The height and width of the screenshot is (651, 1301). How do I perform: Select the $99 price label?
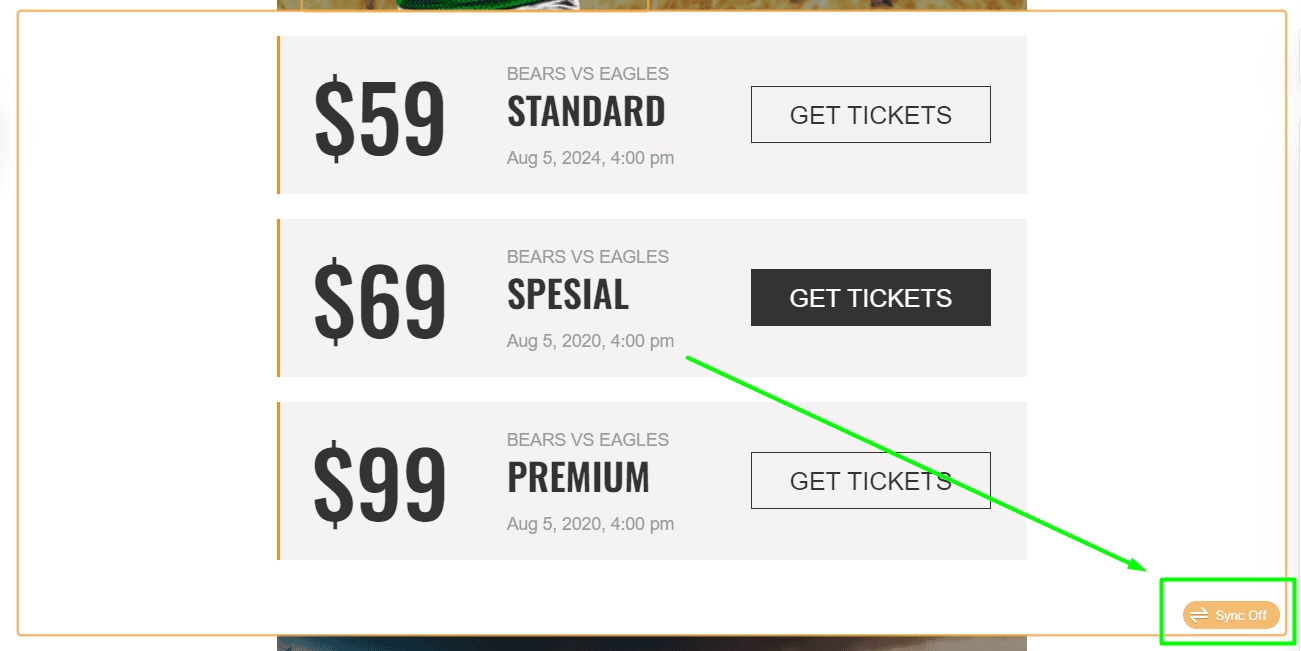[x=379, y=486]
